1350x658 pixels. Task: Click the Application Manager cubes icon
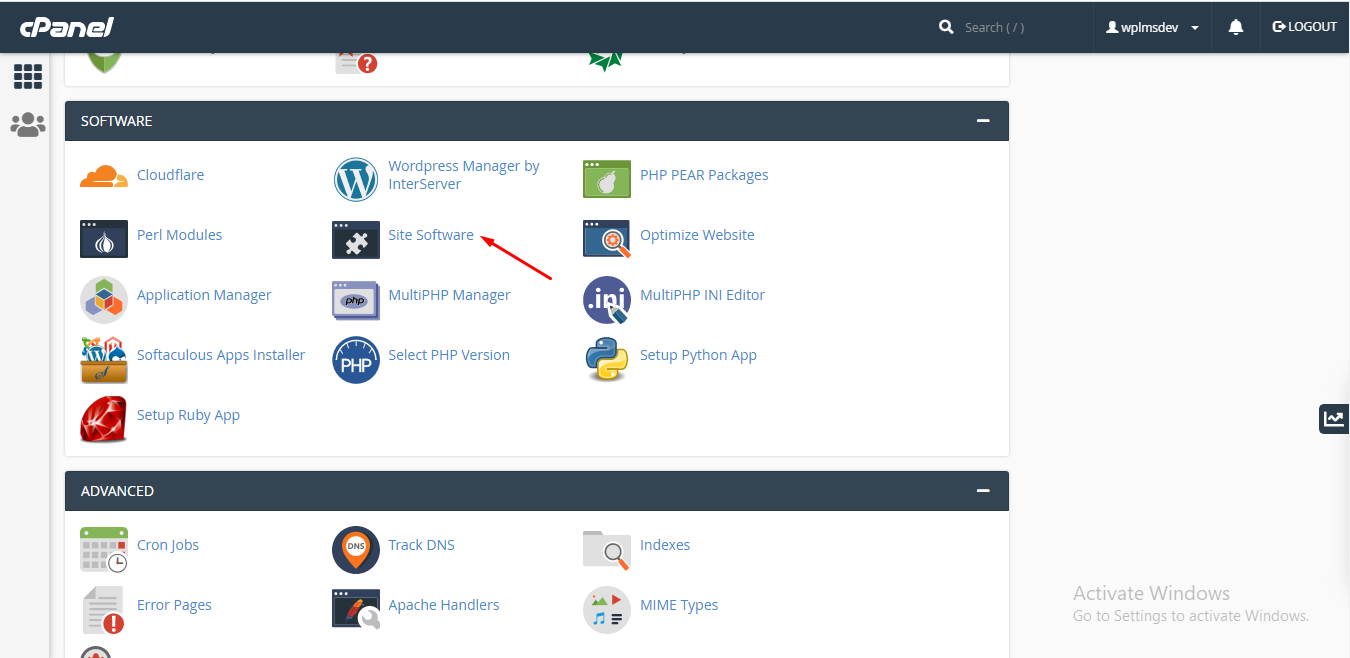point(104,299)
